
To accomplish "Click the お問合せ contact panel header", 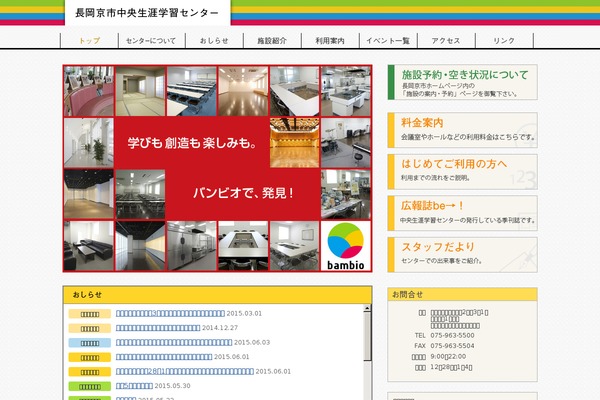I will pos(462,294).
